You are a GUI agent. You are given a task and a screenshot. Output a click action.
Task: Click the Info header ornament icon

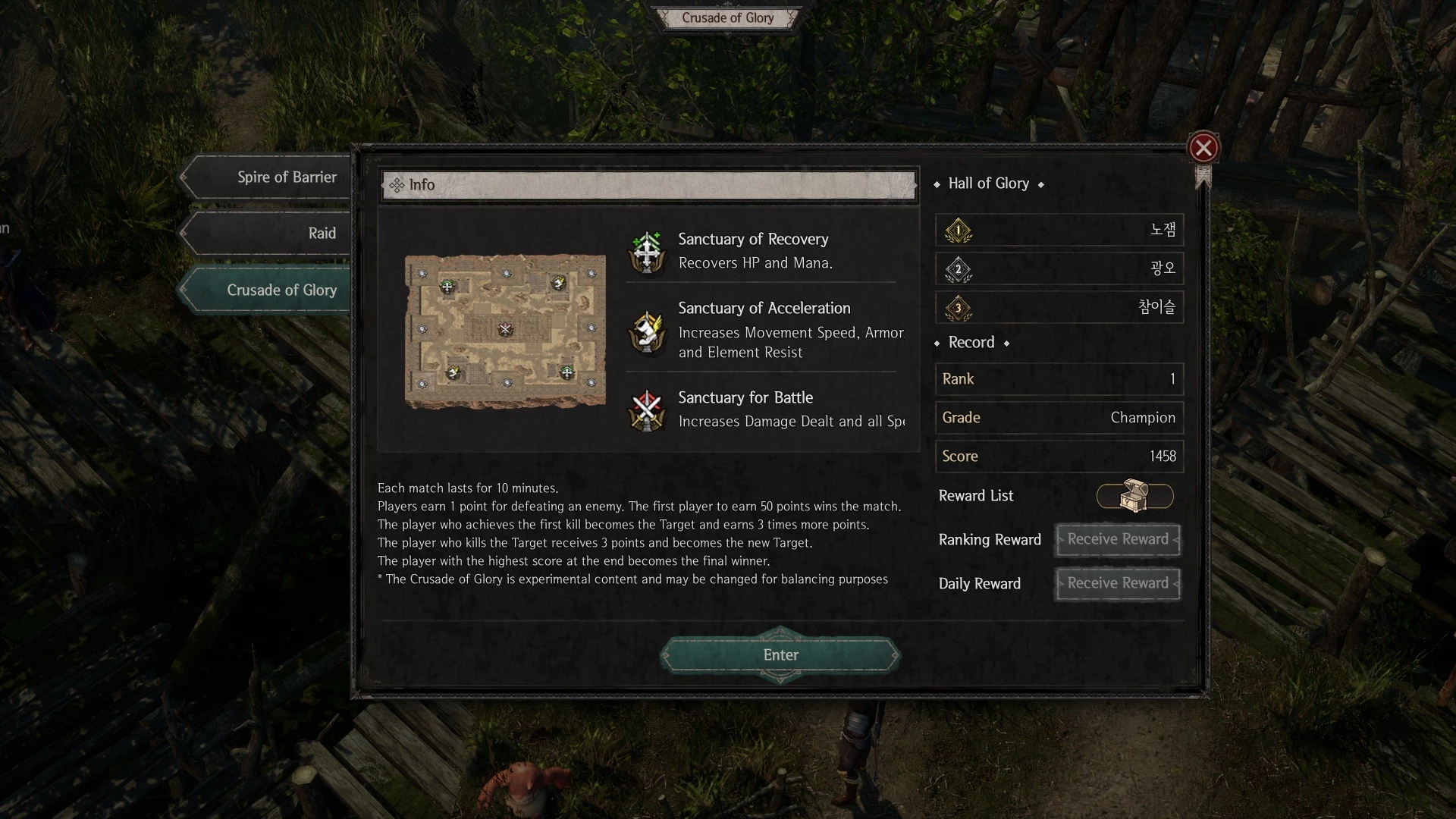(397, 185)
